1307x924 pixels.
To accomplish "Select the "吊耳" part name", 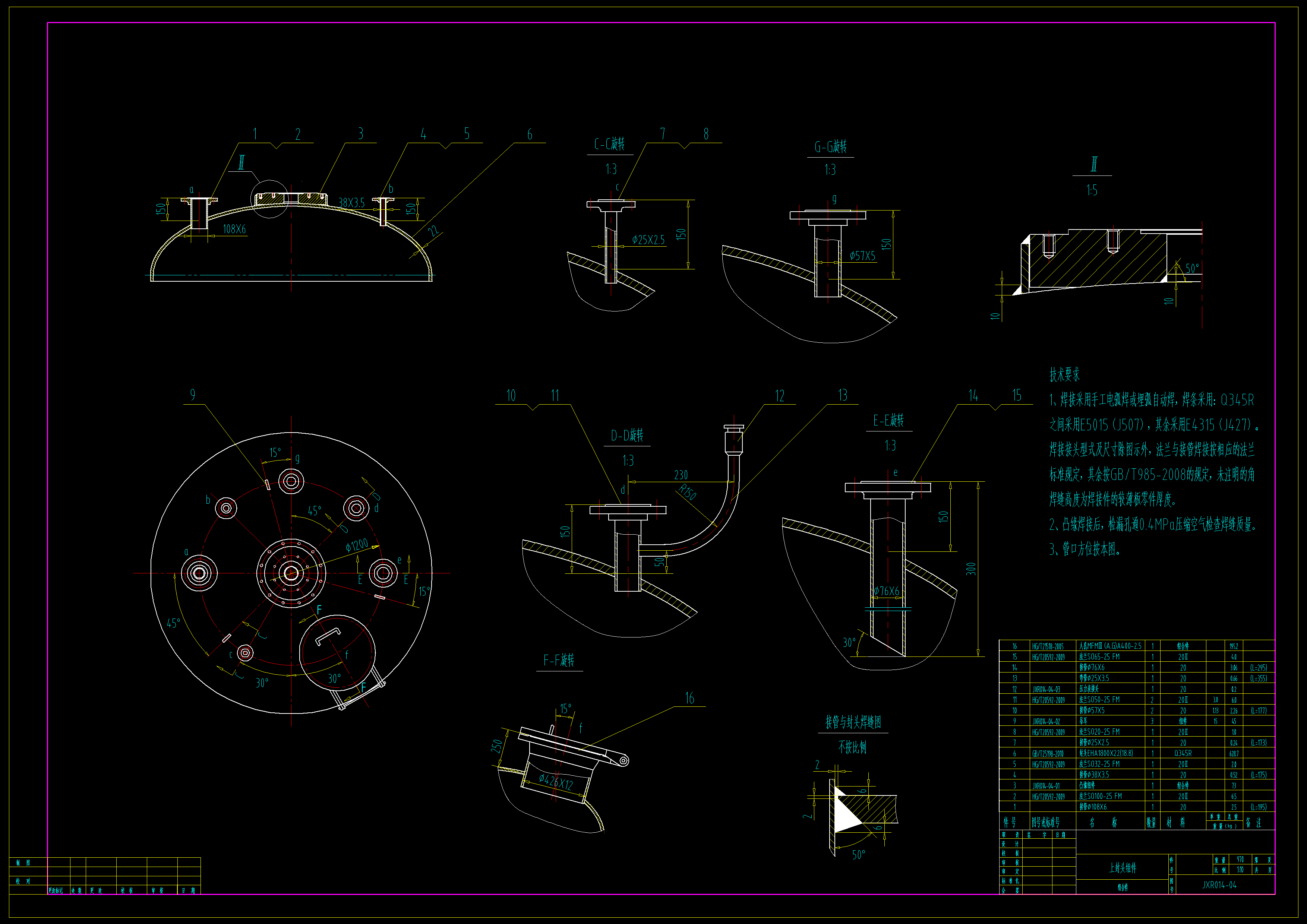I will point(1083,721).
